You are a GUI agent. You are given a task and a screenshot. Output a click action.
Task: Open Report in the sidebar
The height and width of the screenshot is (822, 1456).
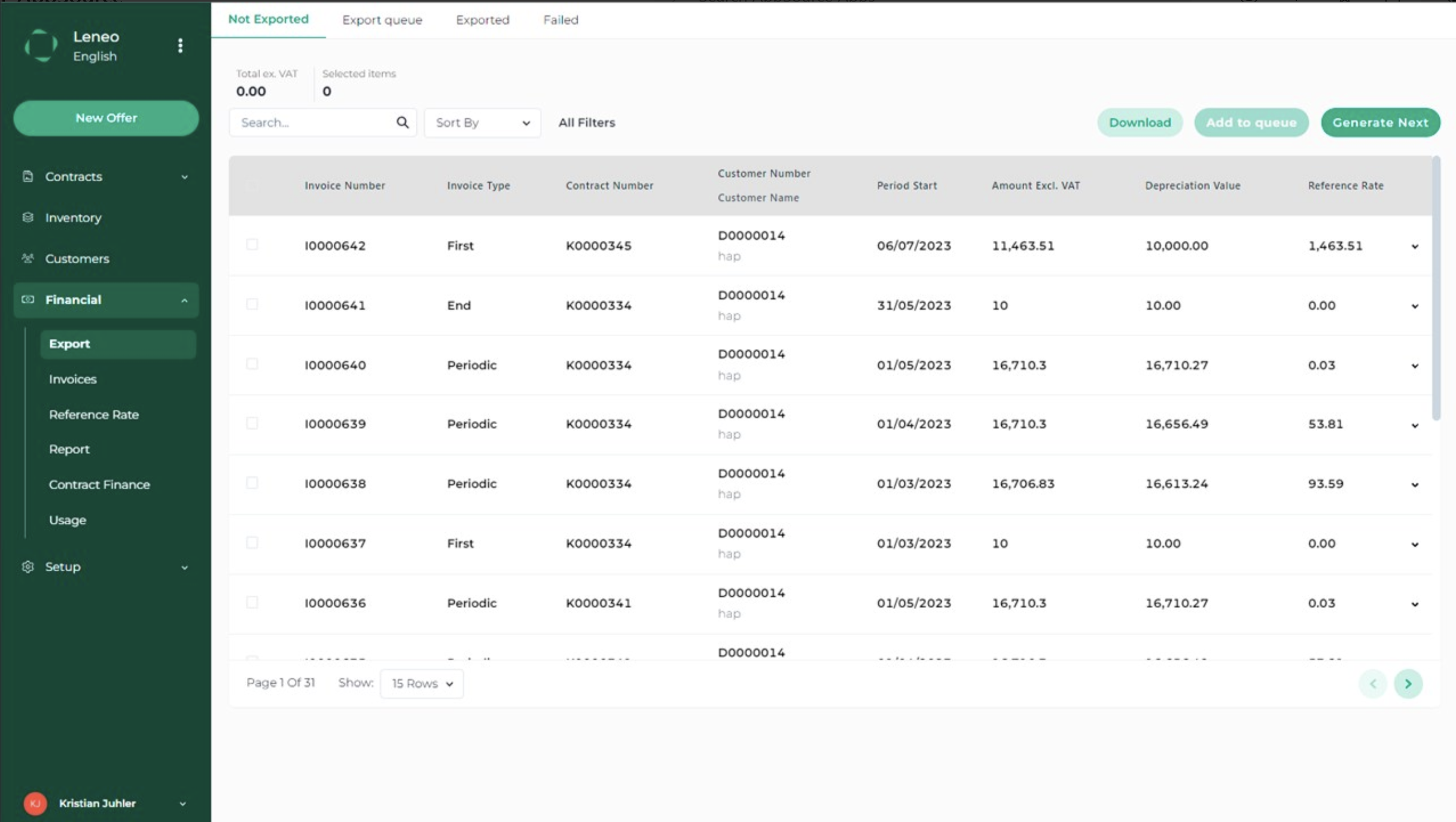tap(69, 449)
